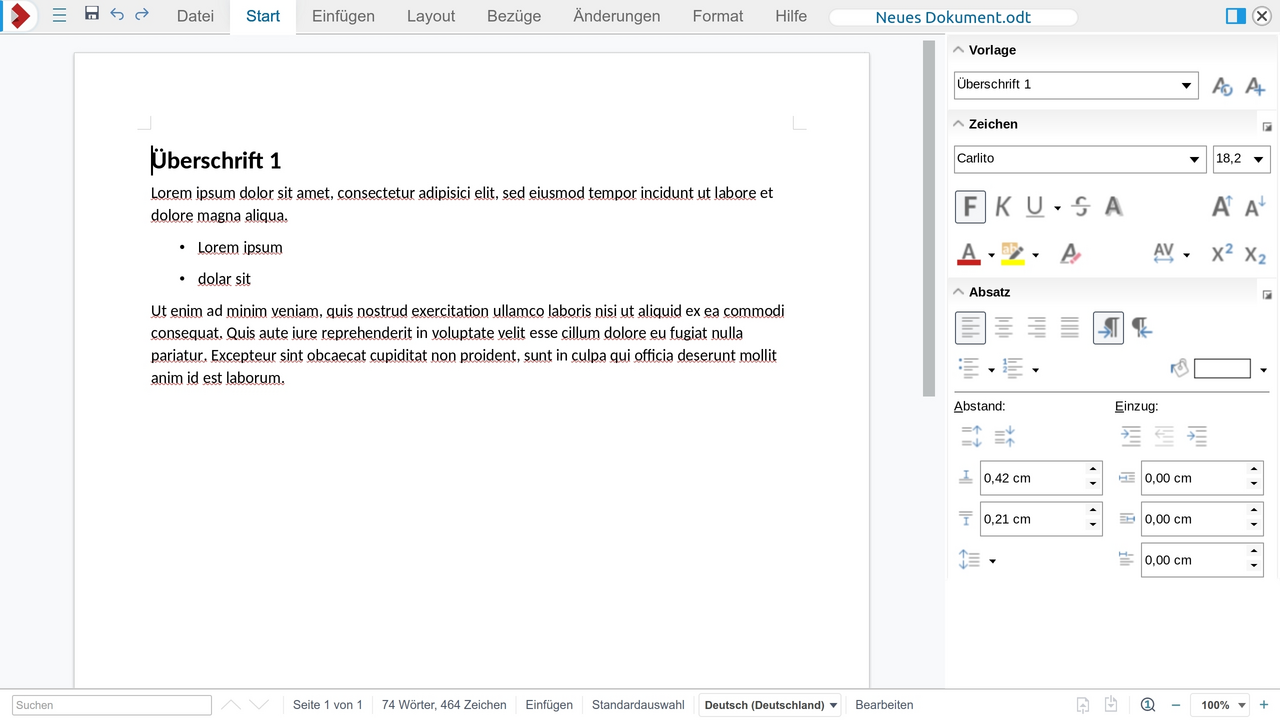The image size is (1280, 720).
Task: Toggle right-to-left paragraph direction
Action: (x=1141, y=327)
